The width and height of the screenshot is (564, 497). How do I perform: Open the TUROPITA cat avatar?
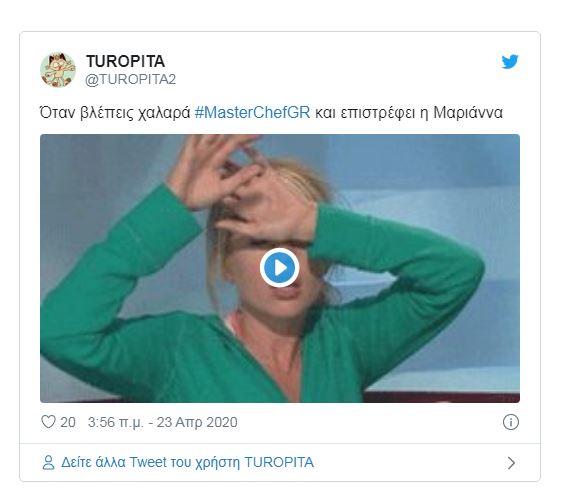point(58,70)
